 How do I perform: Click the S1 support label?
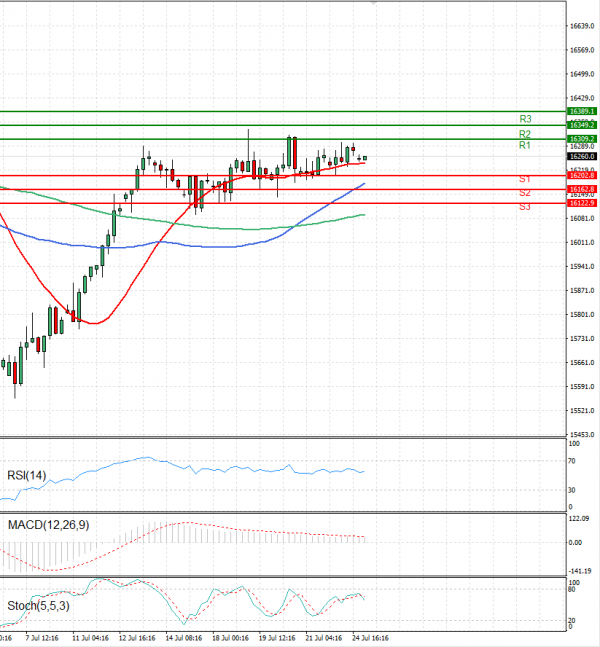coord(524,179)
